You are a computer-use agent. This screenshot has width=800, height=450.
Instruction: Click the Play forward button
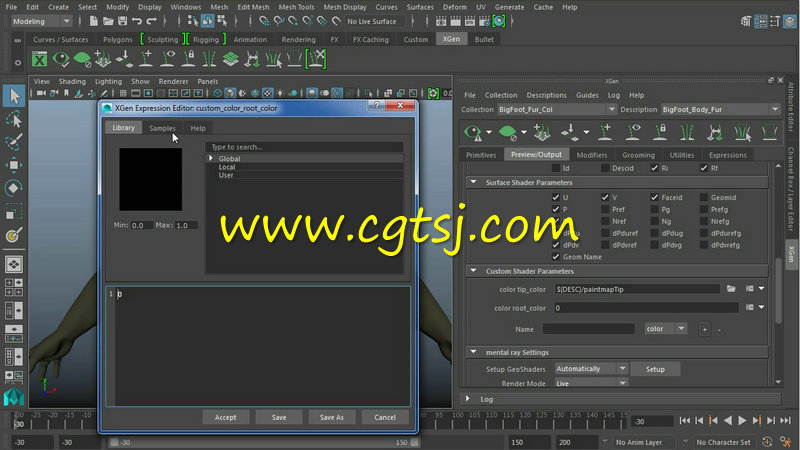click(x=742, y=420)
